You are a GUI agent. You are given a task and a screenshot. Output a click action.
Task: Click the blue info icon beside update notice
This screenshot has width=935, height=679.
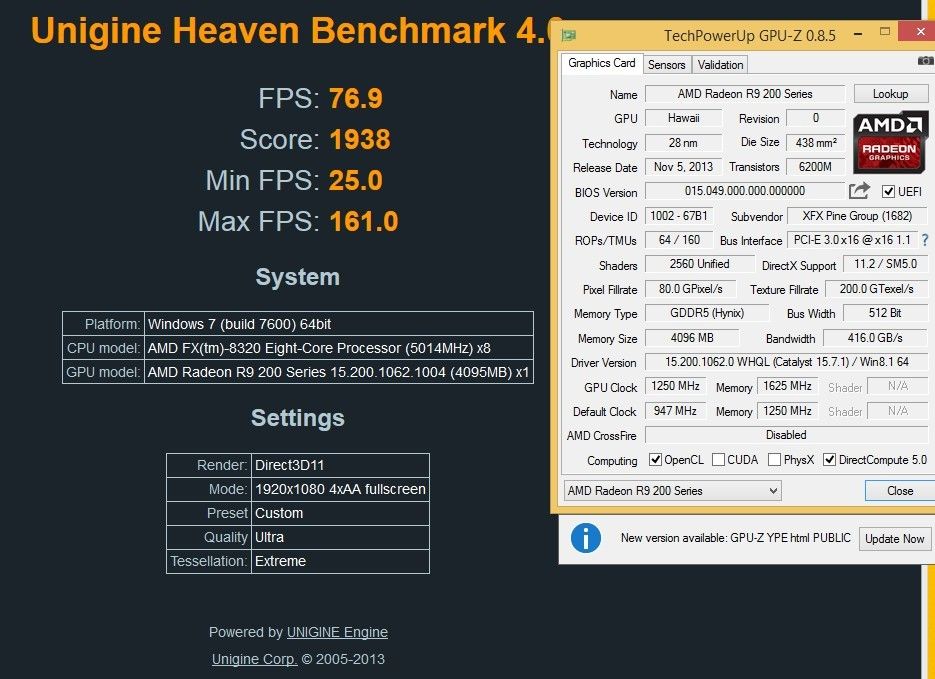tap(586, 538)
